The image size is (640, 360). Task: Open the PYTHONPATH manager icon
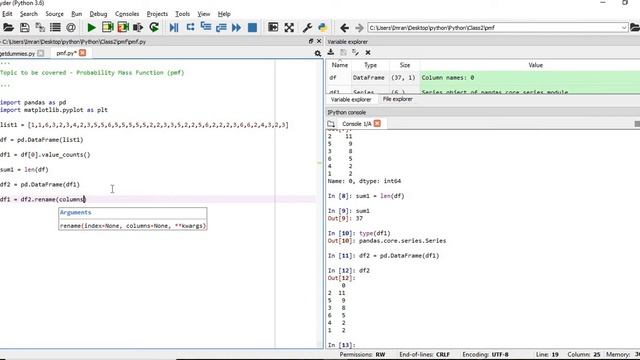[x=322, y=27]
